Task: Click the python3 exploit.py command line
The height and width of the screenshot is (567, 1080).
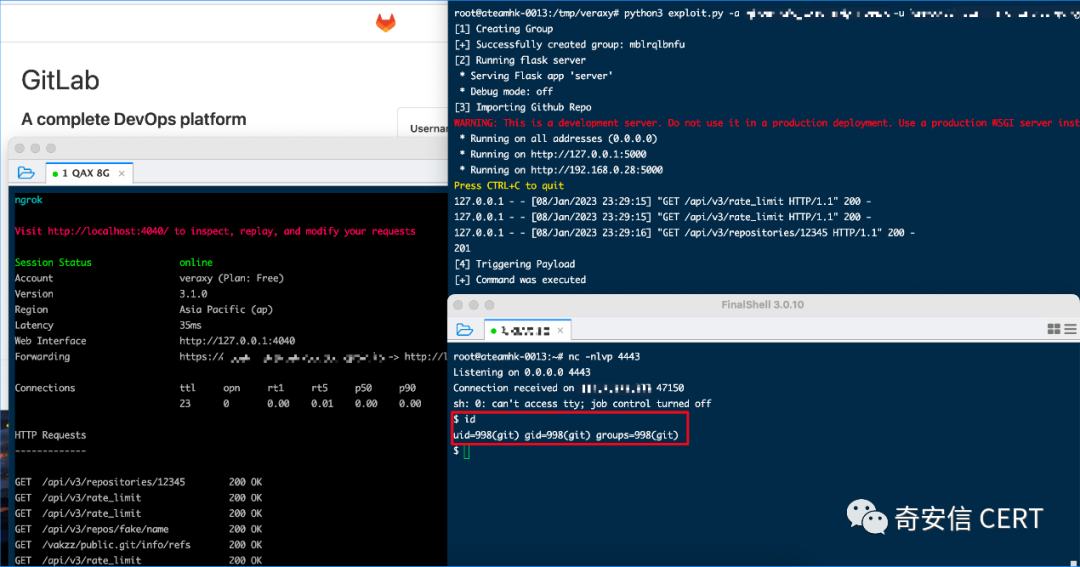Action: 767,13
